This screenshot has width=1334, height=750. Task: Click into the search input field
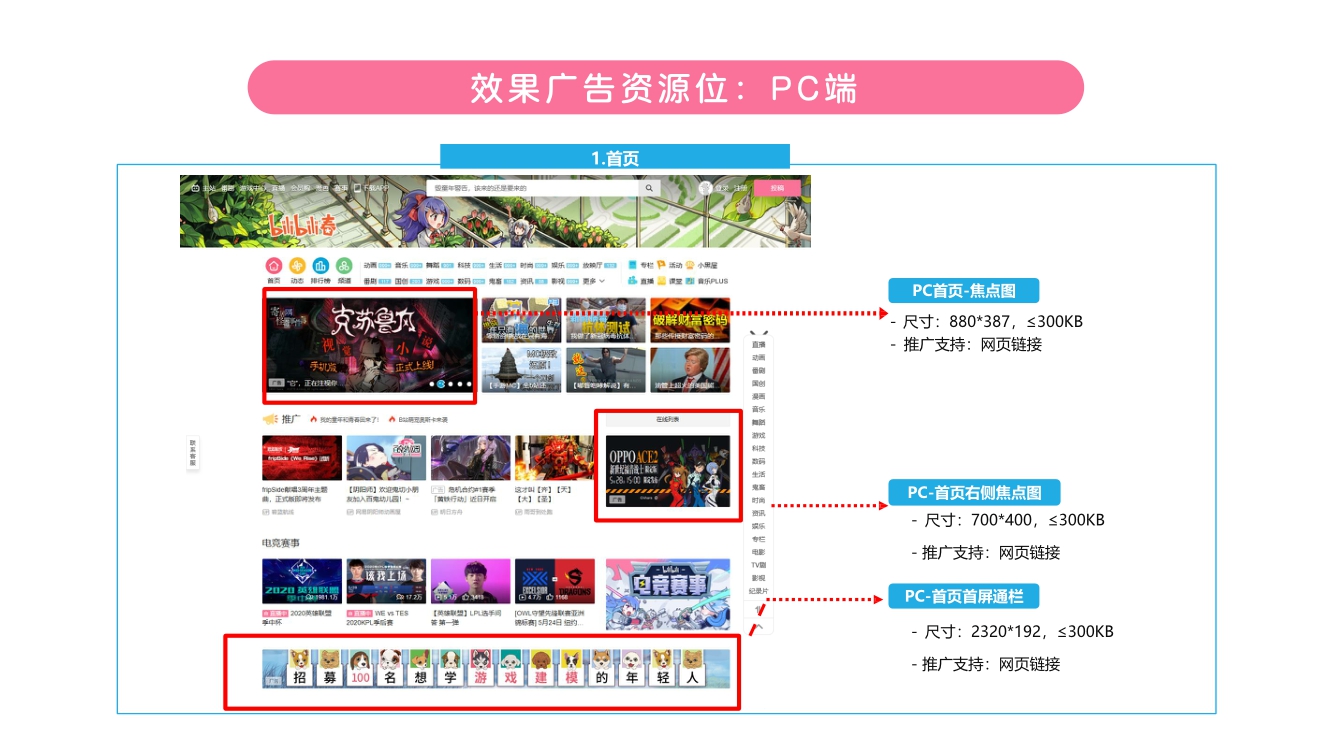point(532,188)
